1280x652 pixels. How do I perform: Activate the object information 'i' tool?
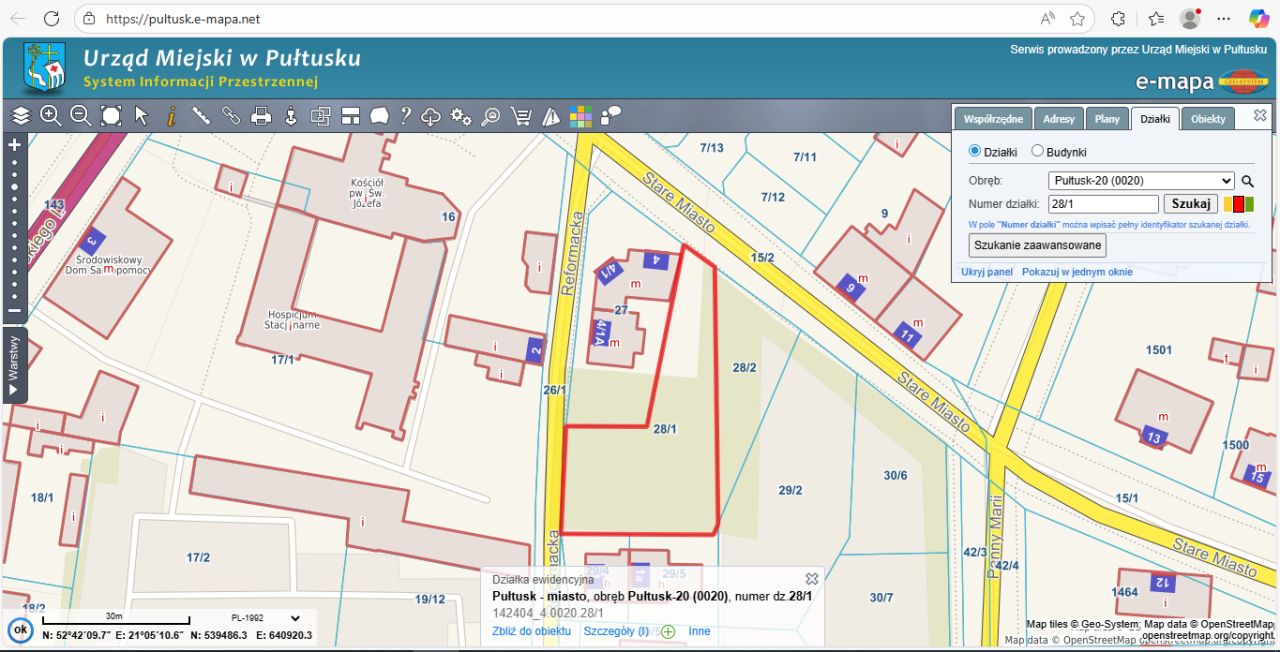pyautogui.click(x=171, y=116)
